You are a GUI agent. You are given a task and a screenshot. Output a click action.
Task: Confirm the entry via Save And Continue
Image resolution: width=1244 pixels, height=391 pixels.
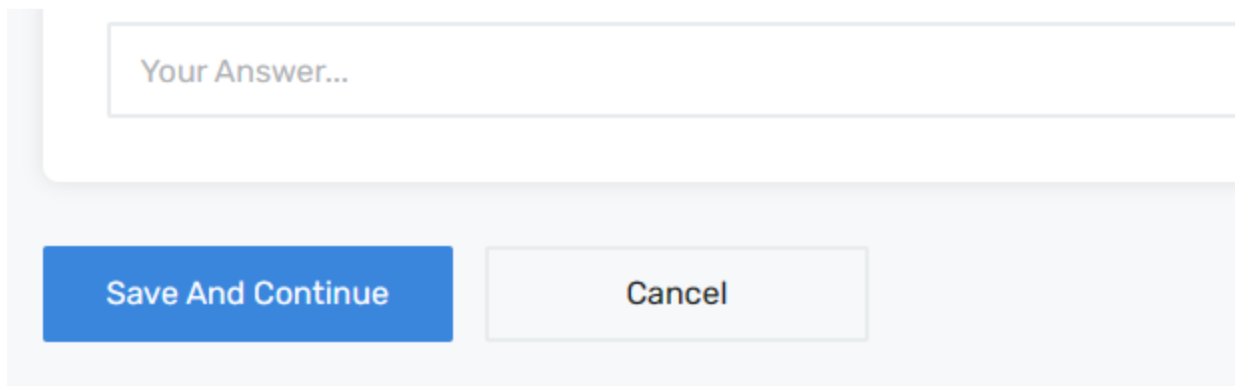coord(247,294)
